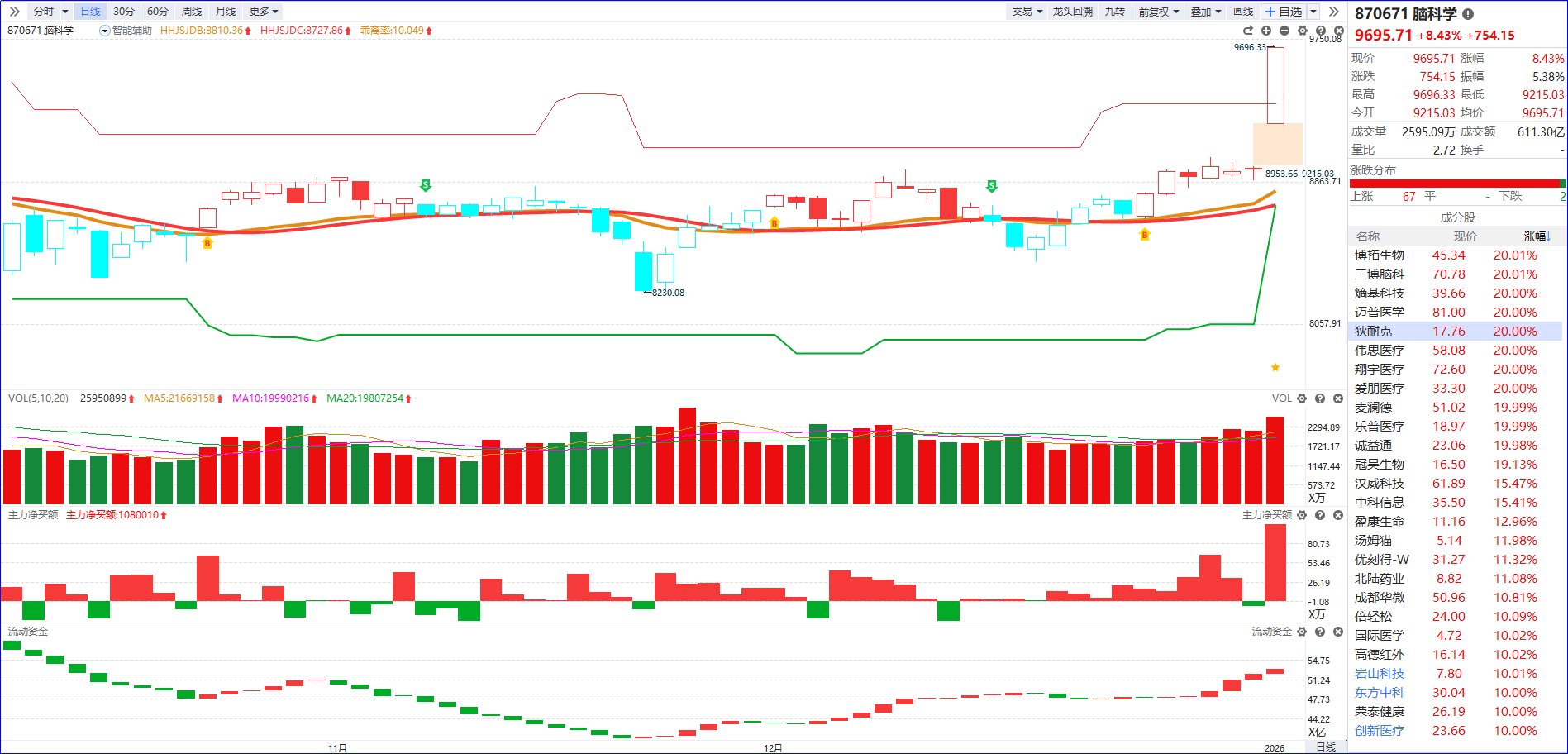Click the 乖离率:10.049 indicator value

(396, 31)
